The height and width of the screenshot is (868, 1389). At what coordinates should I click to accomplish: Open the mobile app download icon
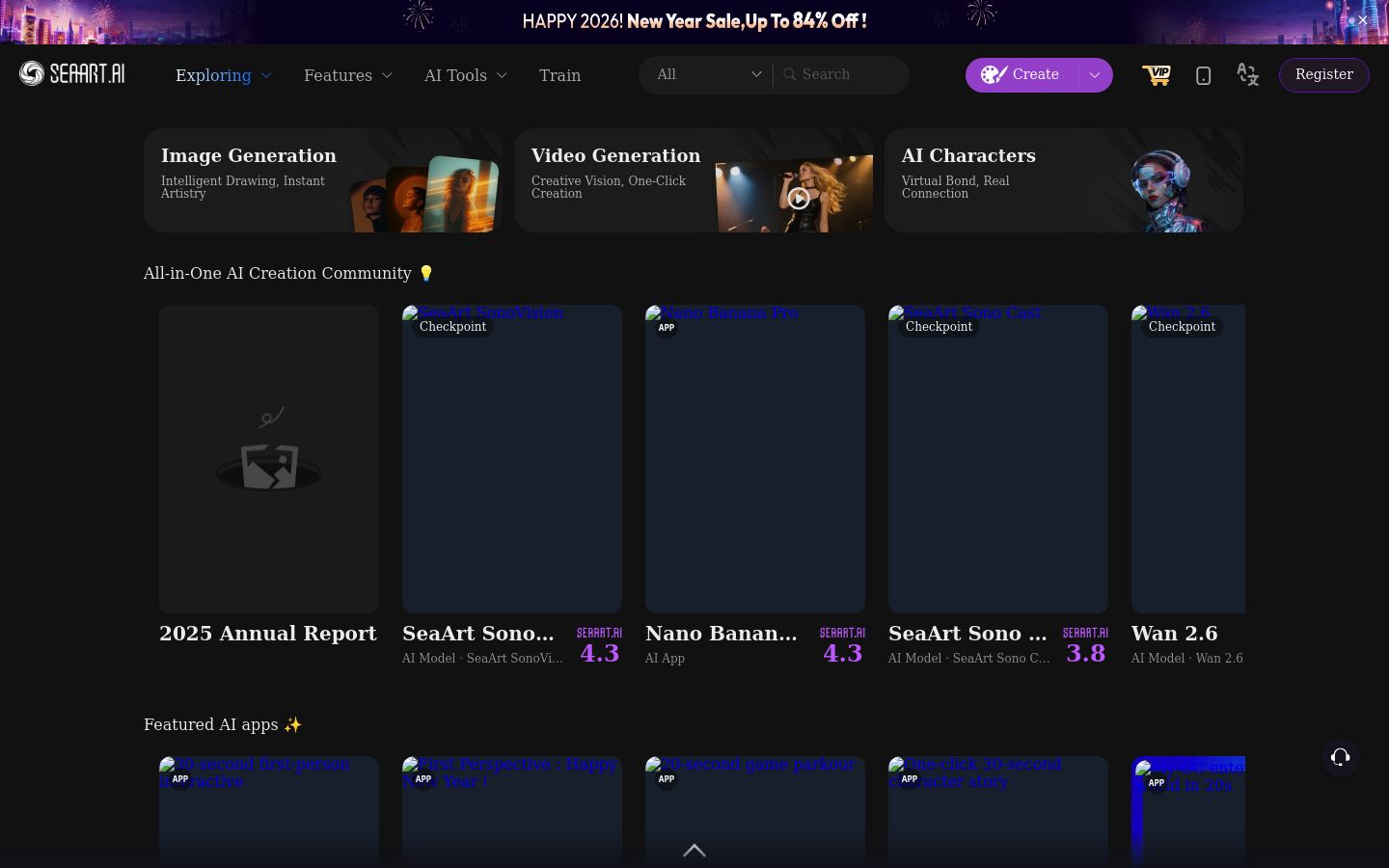[x=1203, y=75]
